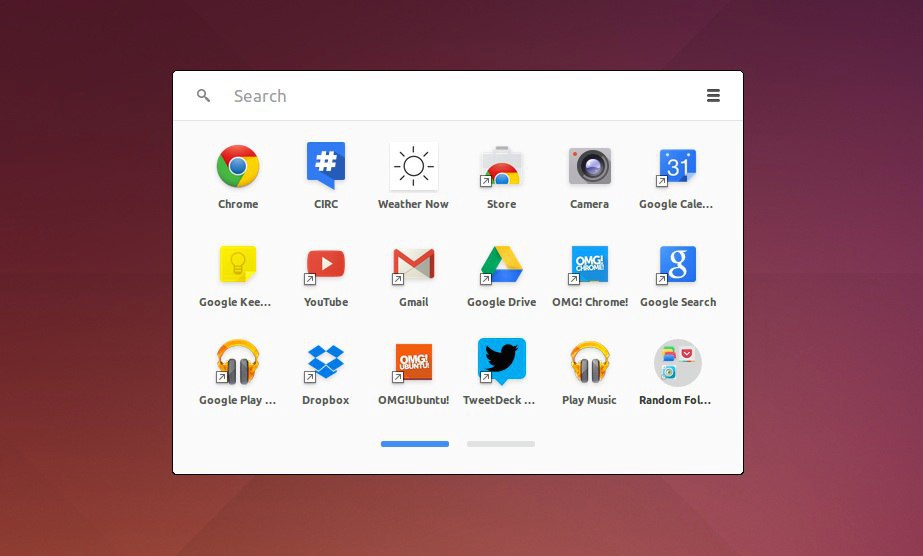Open the CIRC chat app
This screenshot has width=923, height=556.
[x=326, y=166]
